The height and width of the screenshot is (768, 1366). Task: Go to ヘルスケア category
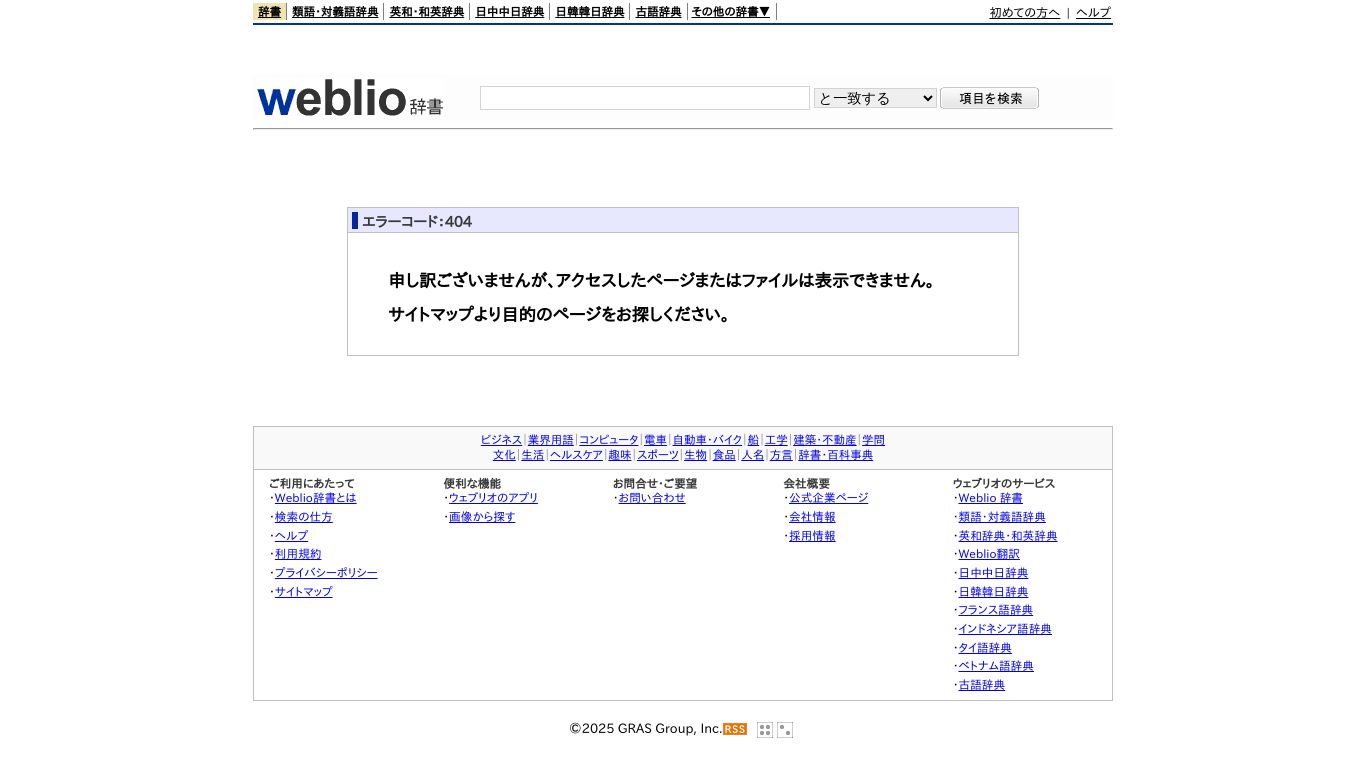576,455
